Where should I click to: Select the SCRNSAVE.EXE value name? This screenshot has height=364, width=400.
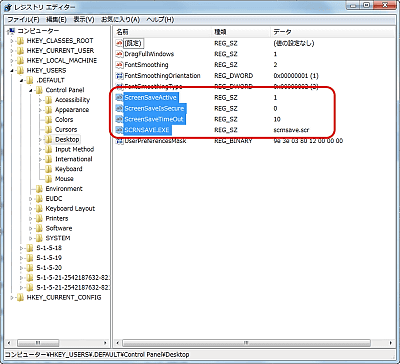click(148, 130)
